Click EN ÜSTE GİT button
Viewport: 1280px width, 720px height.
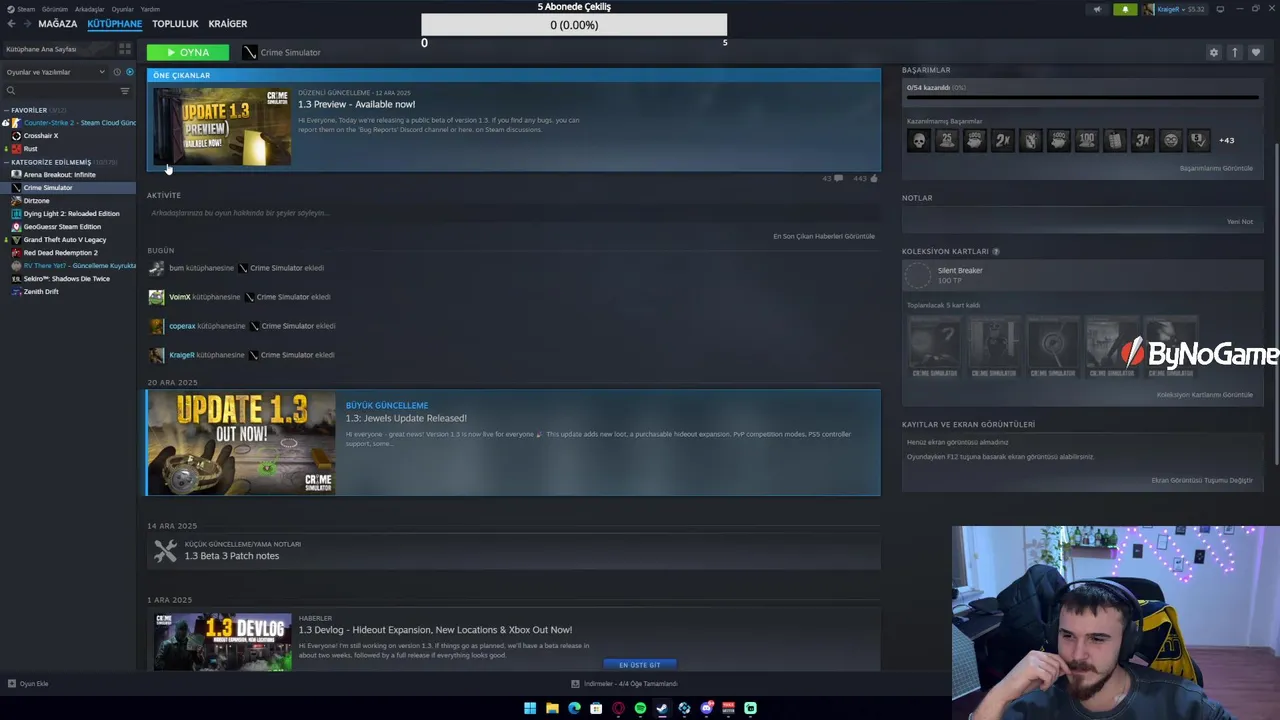click(x=639, y=665)
